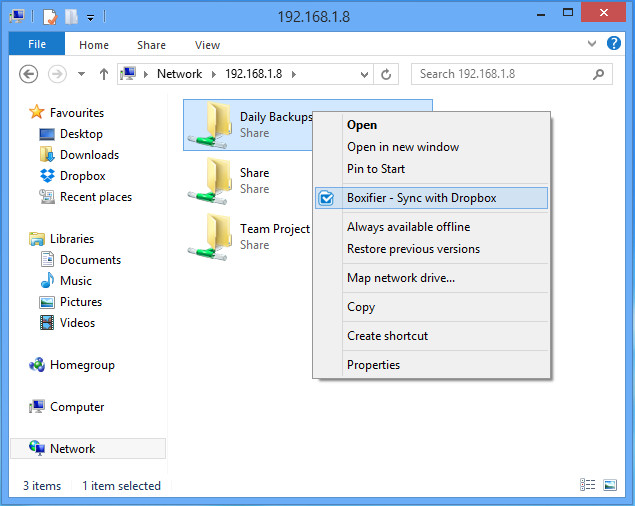Click the Properties quick access toolbar icon
The width and height of the screenshot is (635, 506).
click(x=50, y=17)
